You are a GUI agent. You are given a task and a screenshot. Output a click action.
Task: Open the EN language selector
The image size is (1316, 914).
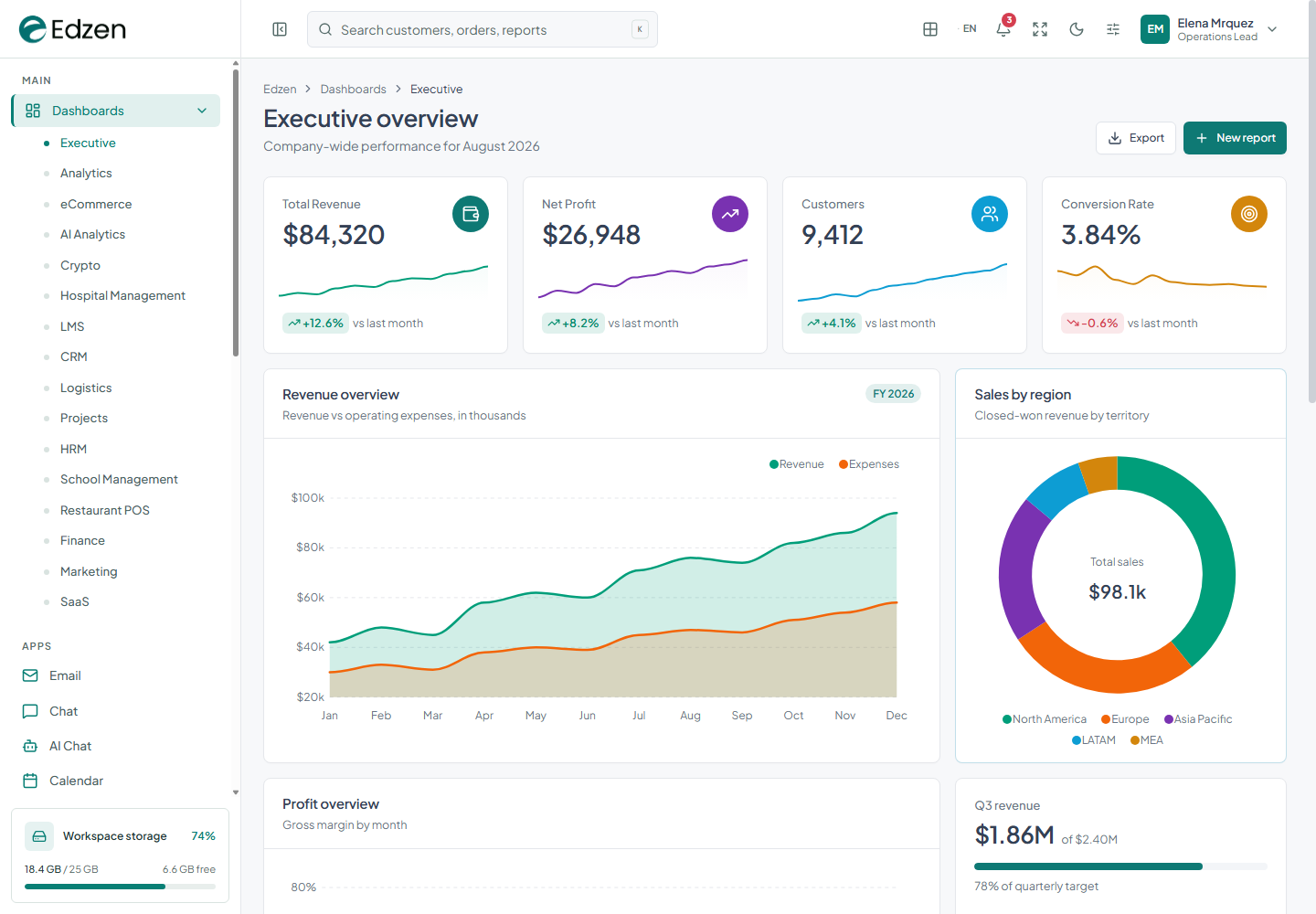coord(970,29)
